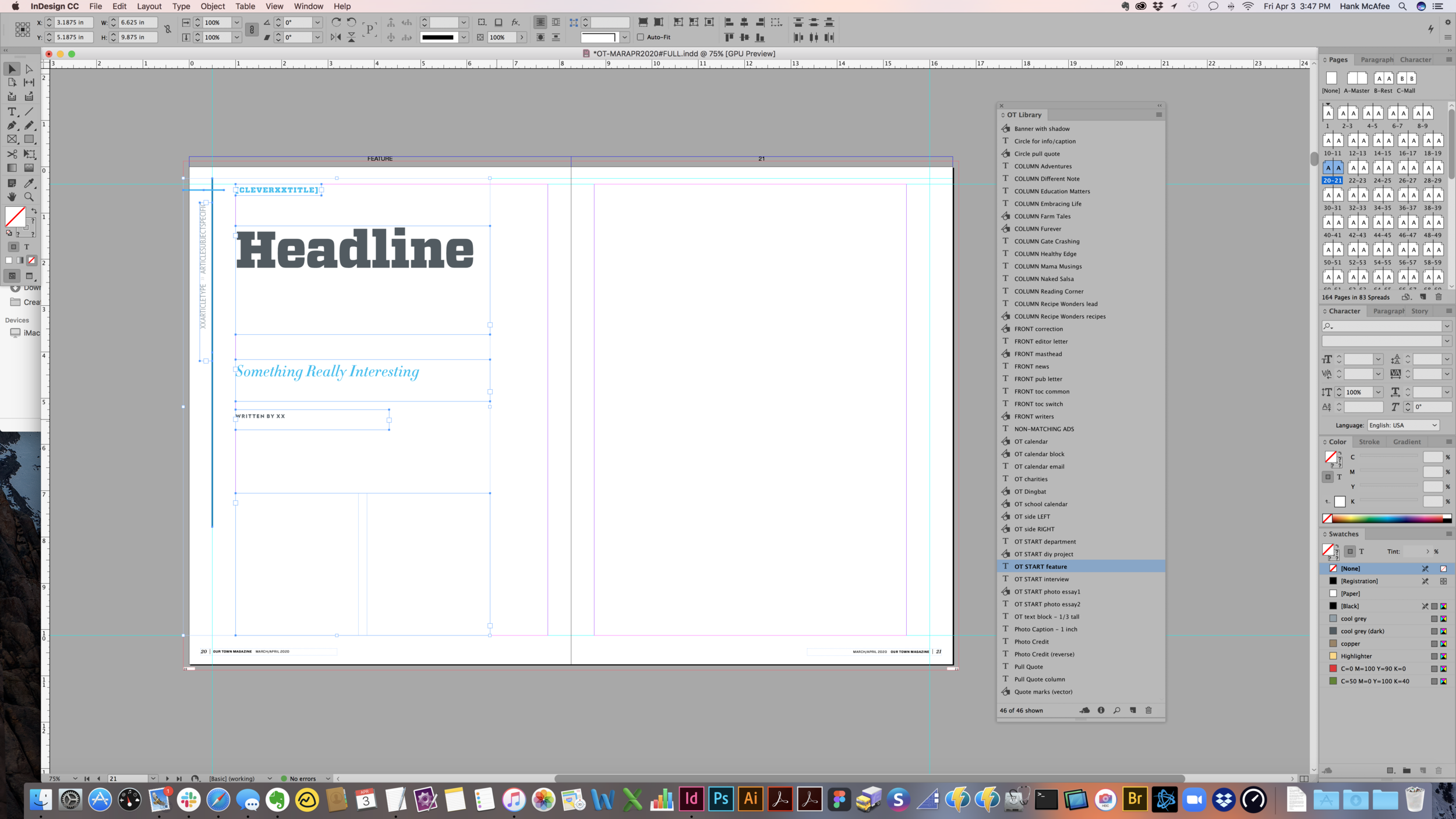Screen dimensions: 1456x819
Task: Open the Language dropdown in Character panel
Action: (x=1404, y=425)
